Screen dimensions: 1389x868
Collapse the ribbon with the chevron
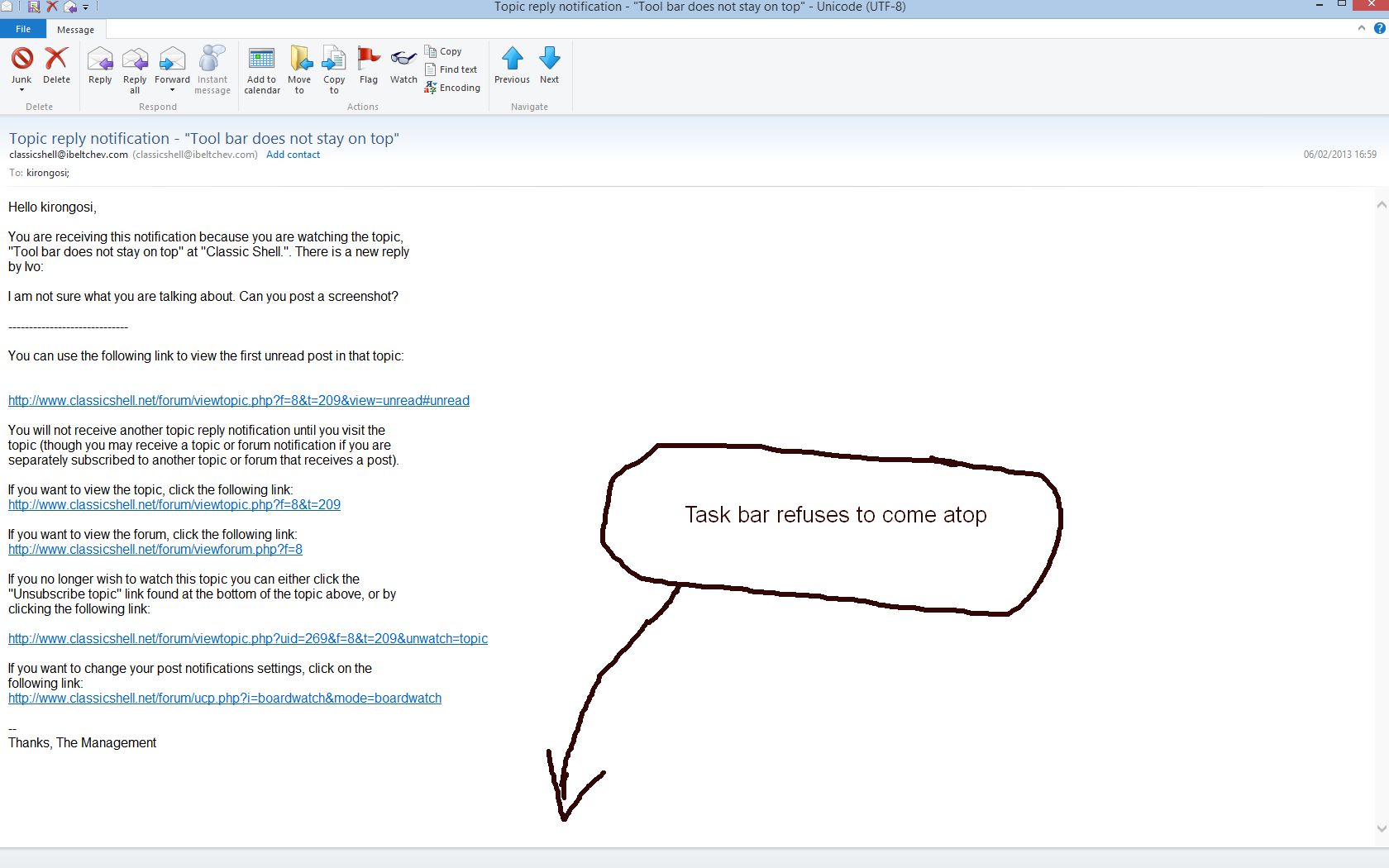(x=1361, y=28)
